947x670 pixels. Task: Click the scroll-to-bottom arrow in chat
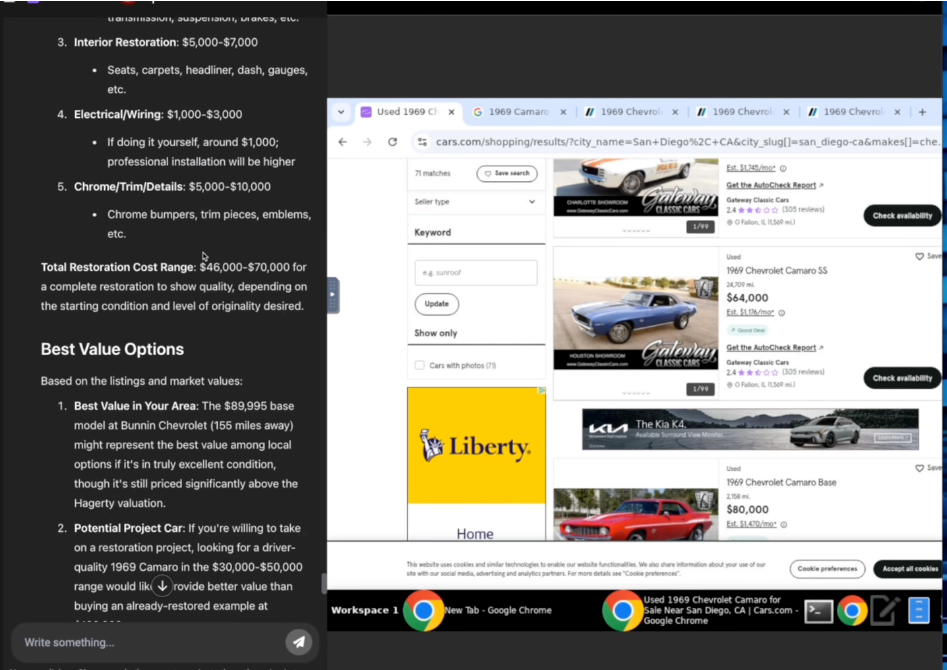tap(162, 585)
